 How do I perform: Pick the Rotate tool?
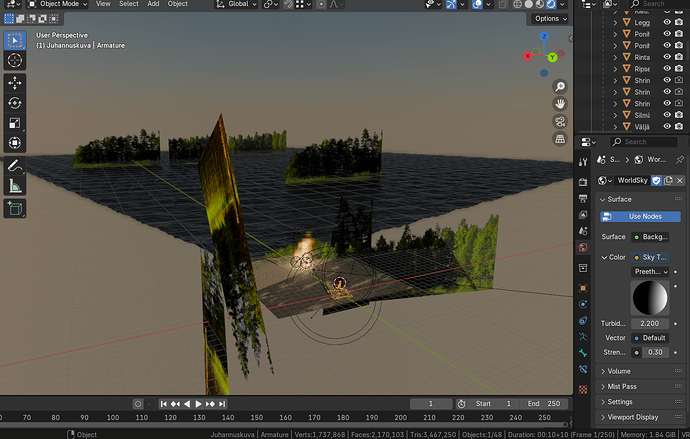coord(15,103)
